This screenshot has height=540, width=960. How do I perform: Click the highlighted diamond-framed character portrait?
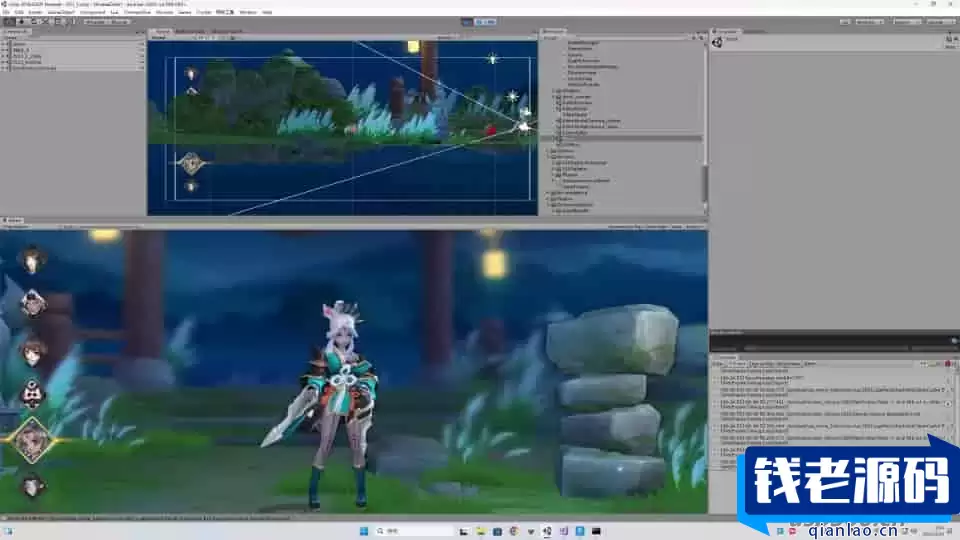tap(32, 440)
